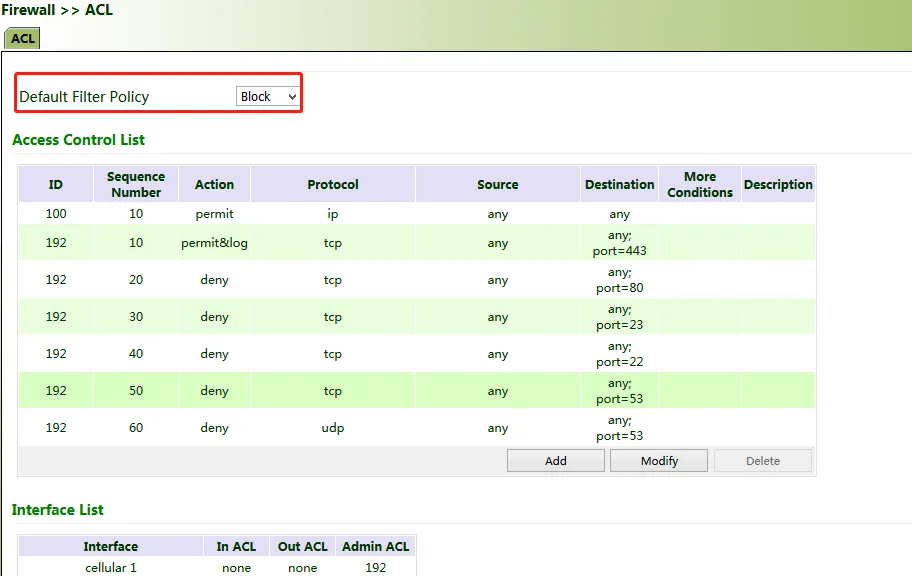The width and height of the screenshot is (912, 576).
Task: Select the permit&log action cell
Action: pyautogui.click(x=214, y=243)
